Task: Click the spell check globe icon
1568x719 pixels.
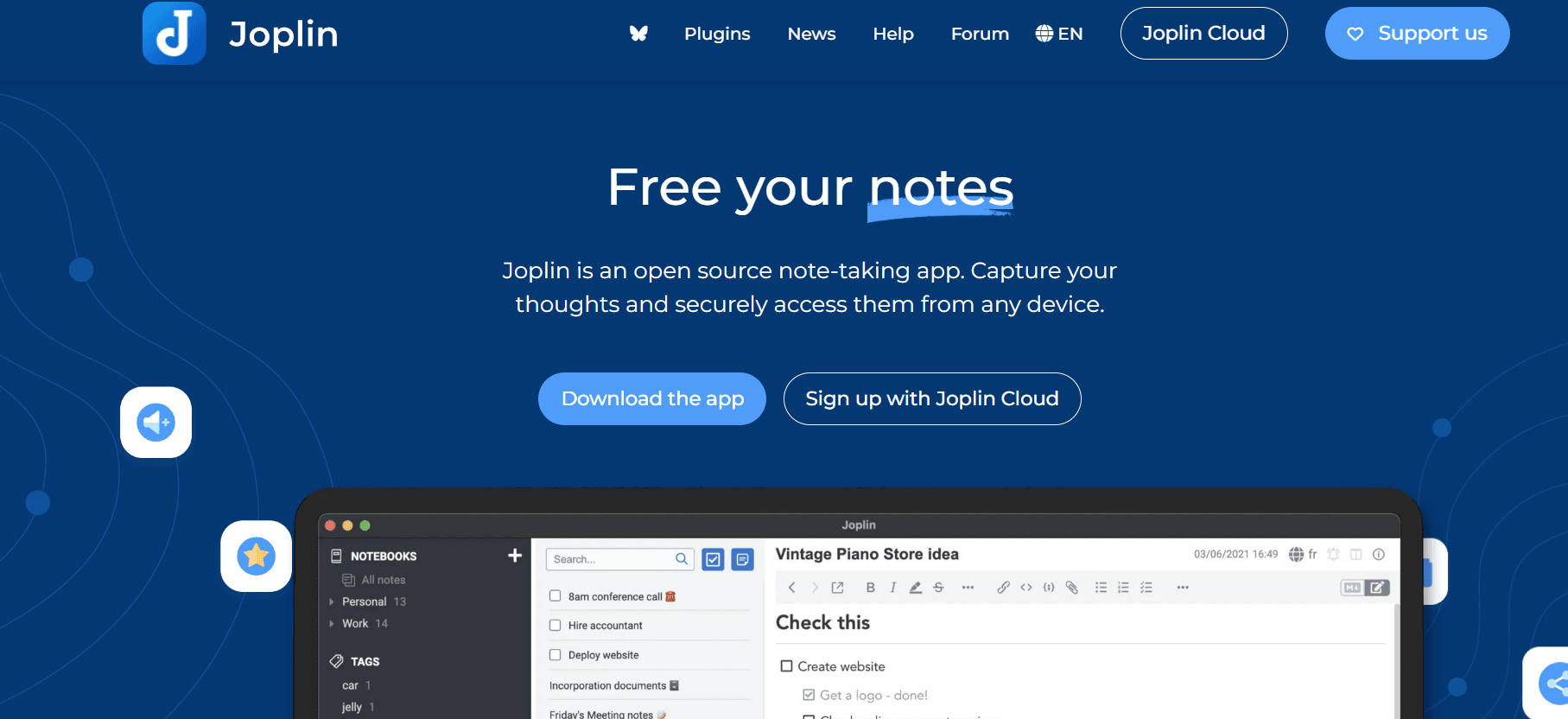Action: click(1297, 555)
